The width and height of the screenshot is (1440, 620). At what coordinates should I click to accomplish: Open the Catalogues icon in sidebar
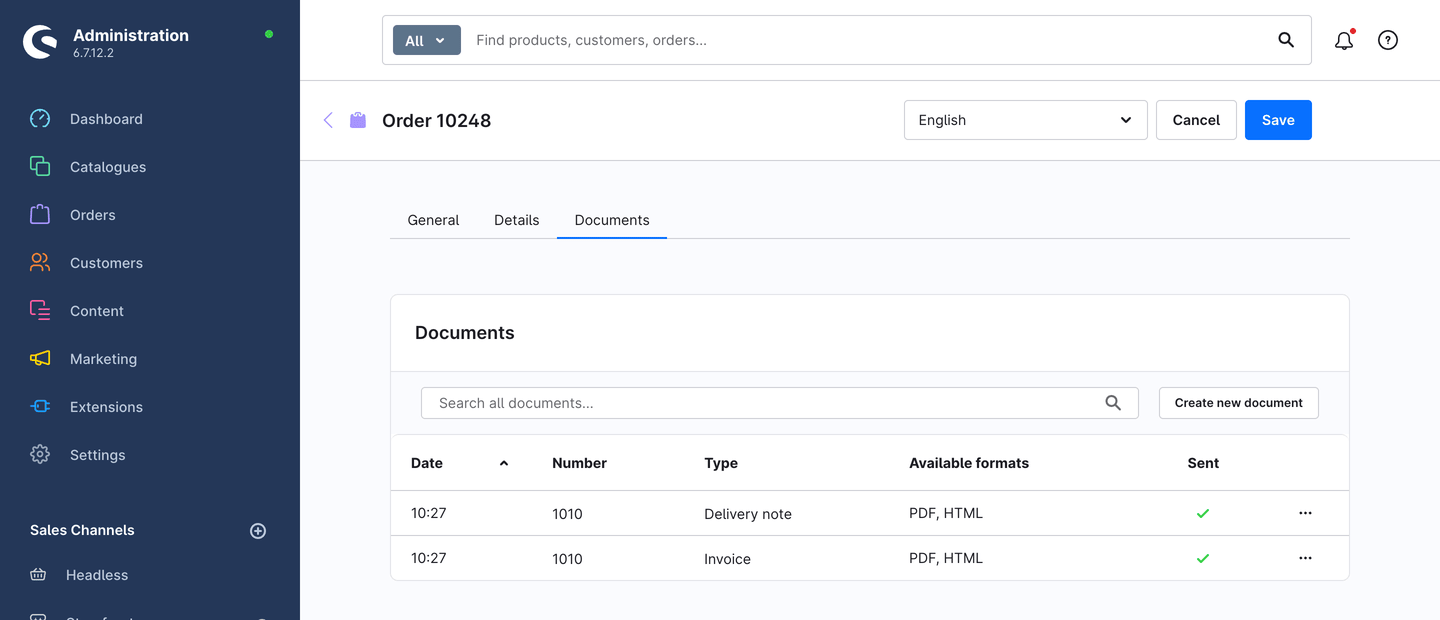click(40, 167)
